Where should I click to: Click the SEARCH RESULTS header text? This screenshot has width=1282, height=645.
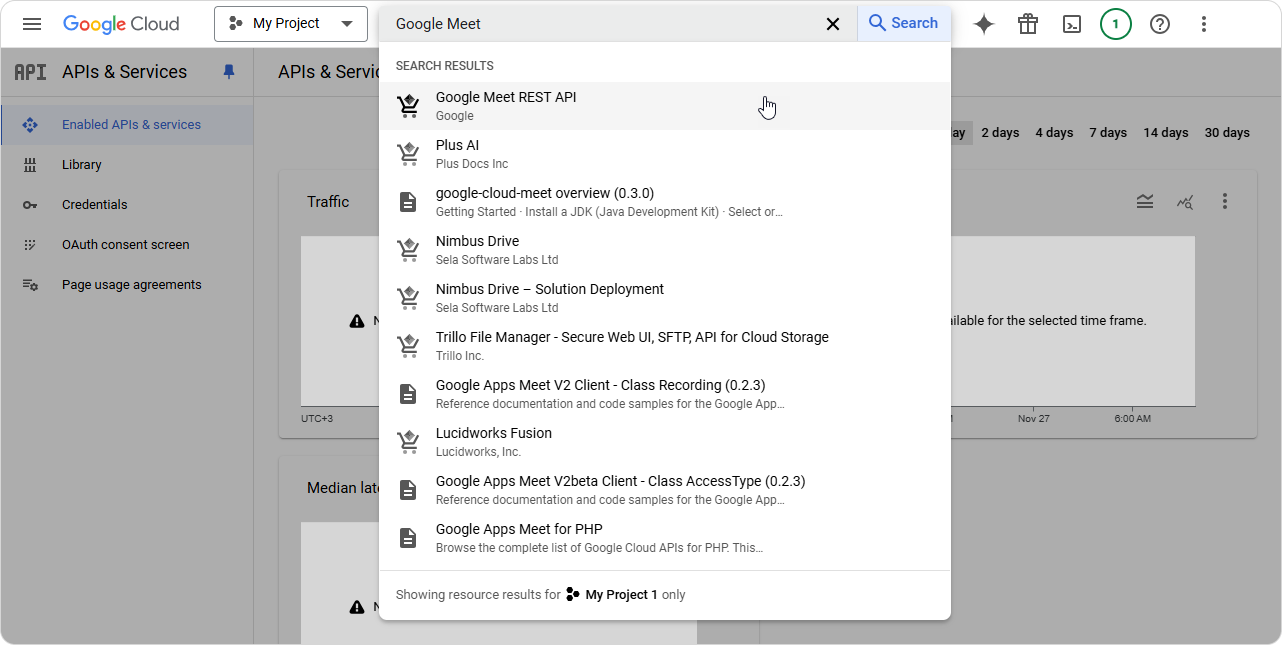tap(445, 66)
